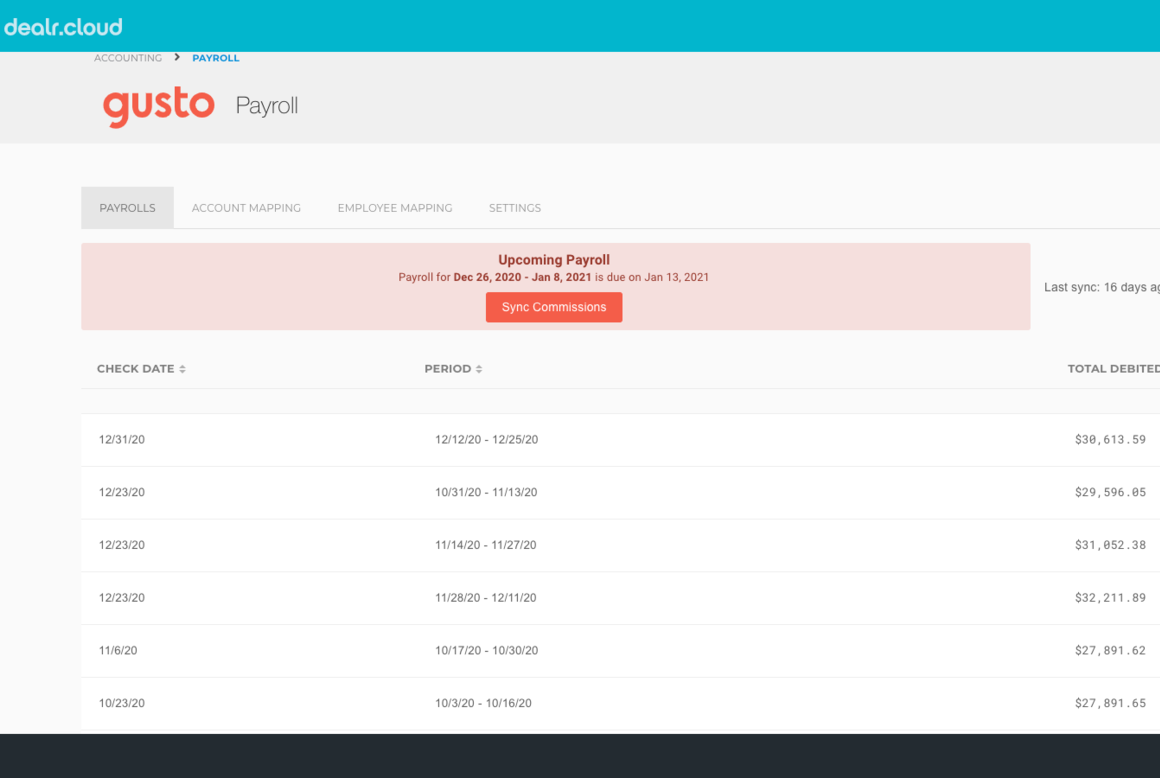Select the 11/6/20 check date
The image size is (1160, 778).
[118, 650]
